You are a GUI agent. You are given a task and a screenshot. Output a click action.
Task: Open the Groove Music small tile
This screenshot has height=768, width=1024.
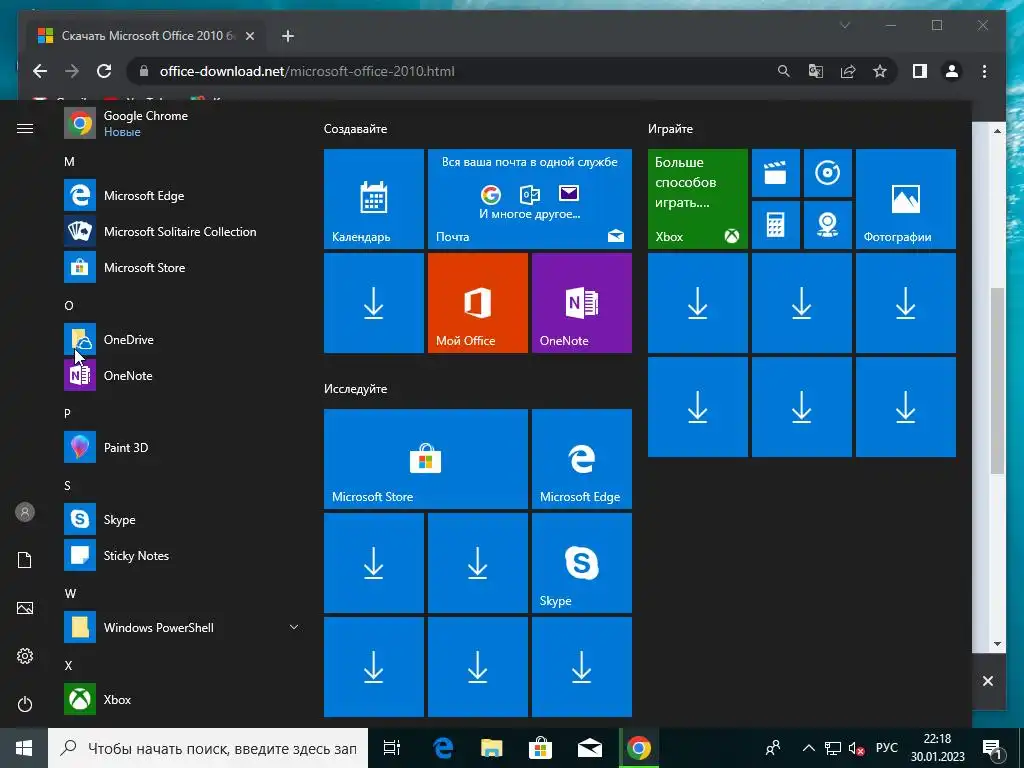[x=827, y=173]
